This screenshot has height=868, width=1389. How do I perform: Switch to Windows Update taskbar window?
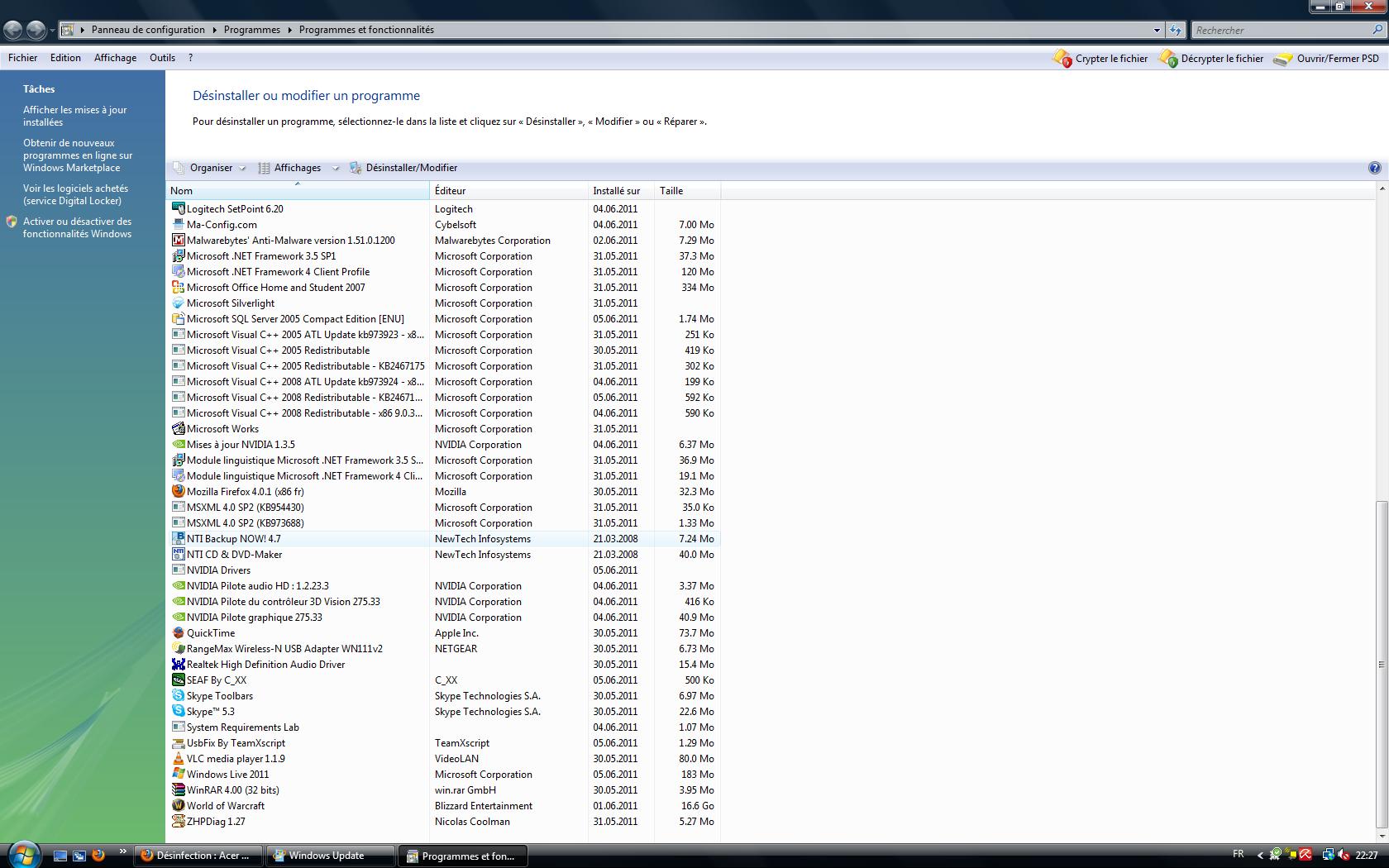click(331, 856)
